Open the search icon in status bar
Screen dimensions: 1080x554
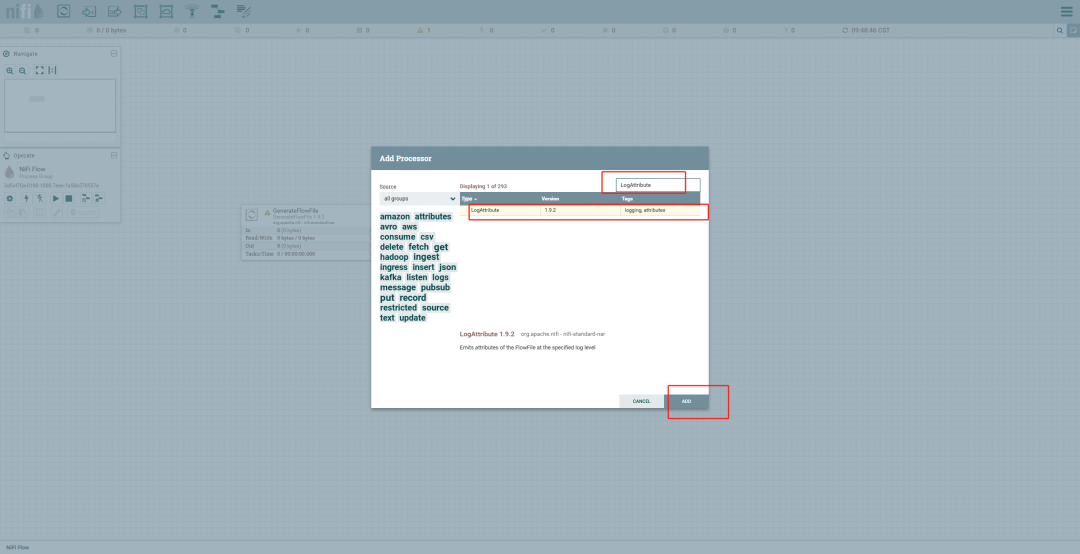pos(1059,30)
